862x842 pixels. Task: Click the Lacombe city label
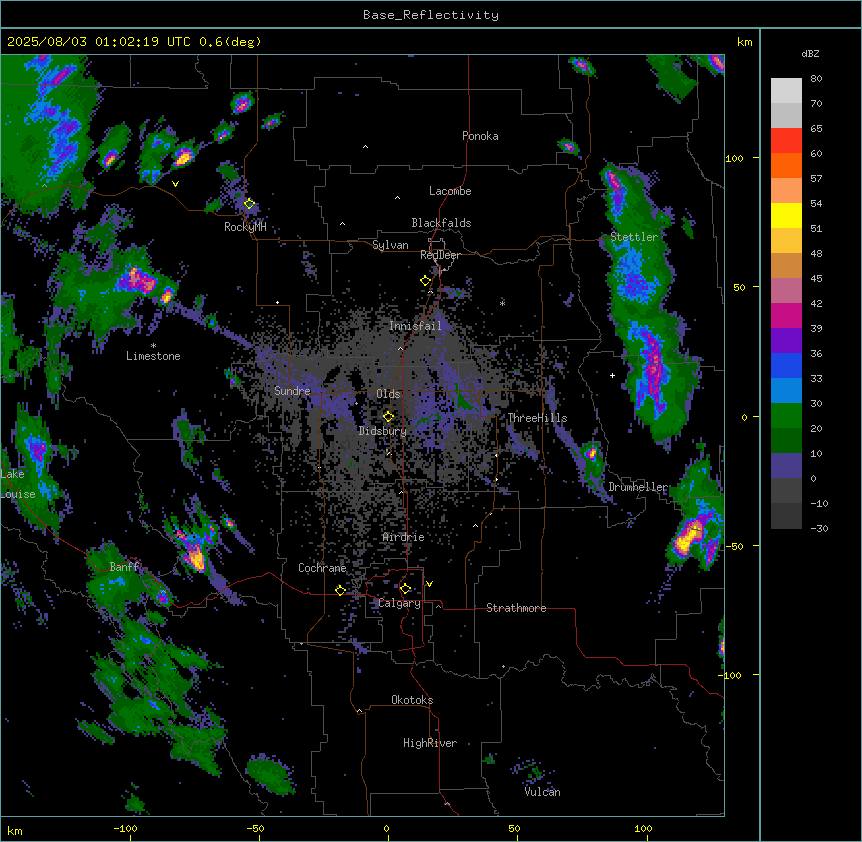450,191
